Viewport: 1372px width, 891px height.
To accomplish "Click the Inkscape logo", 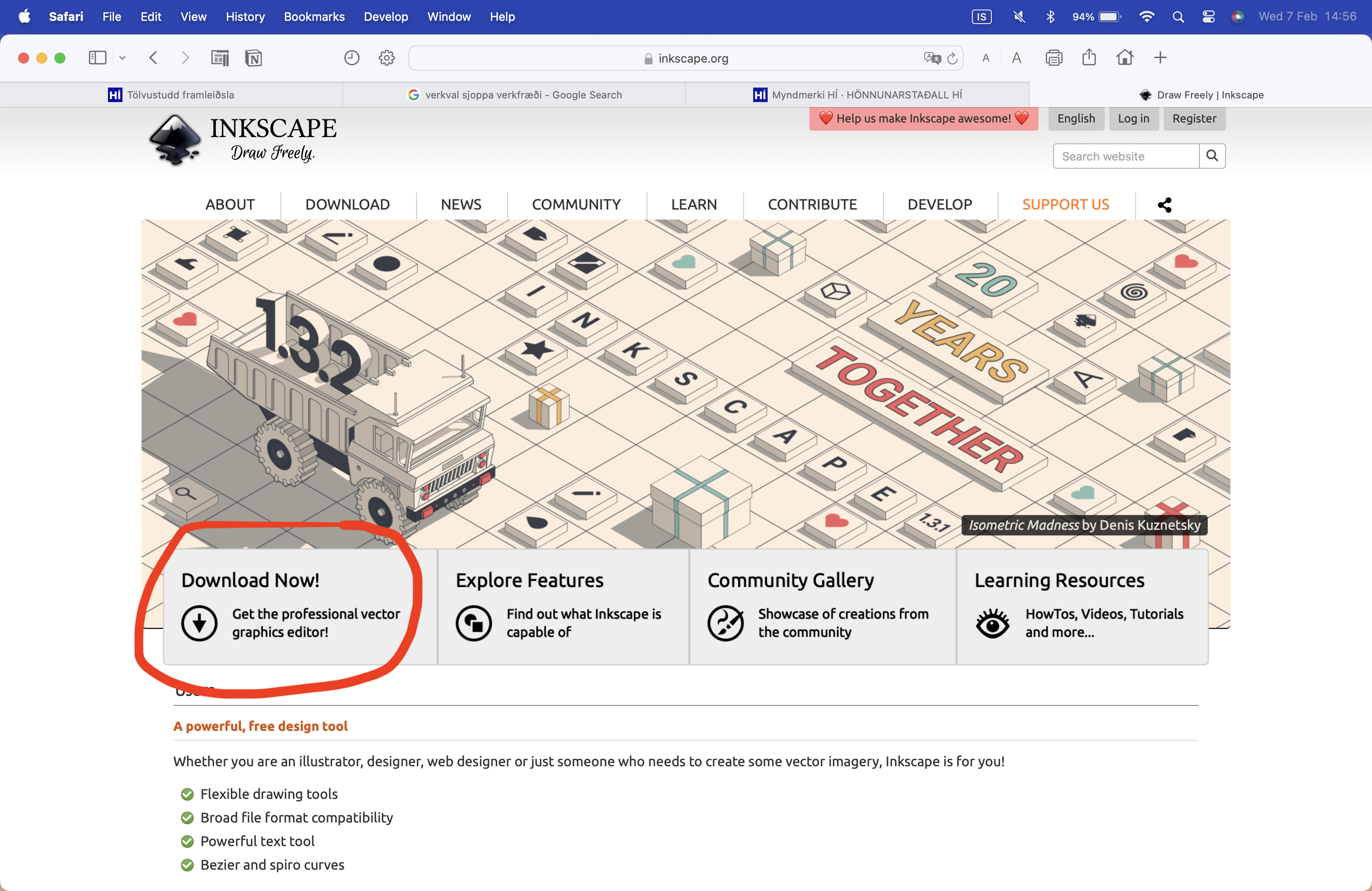I will point(242,140).
